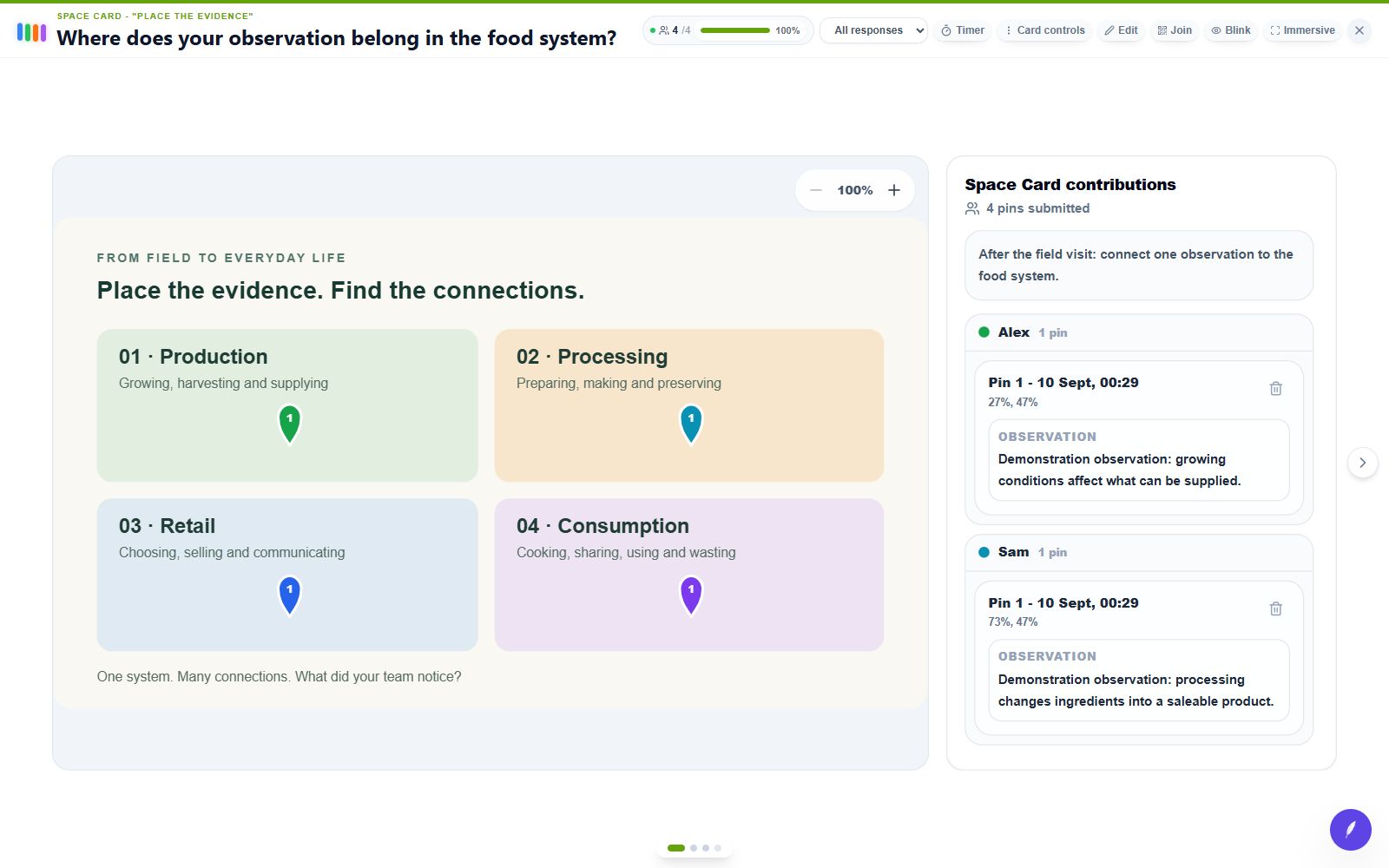This screenshot has width=1389, height=868.
Task: Jump to the fourth page dot
Action: click(x=718, y=848)
